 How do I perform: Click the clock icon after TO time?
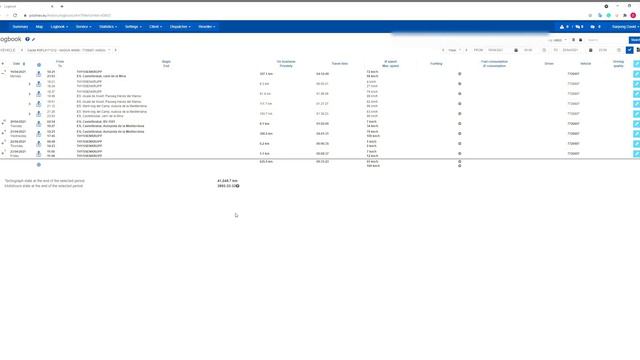click(619, 50)
